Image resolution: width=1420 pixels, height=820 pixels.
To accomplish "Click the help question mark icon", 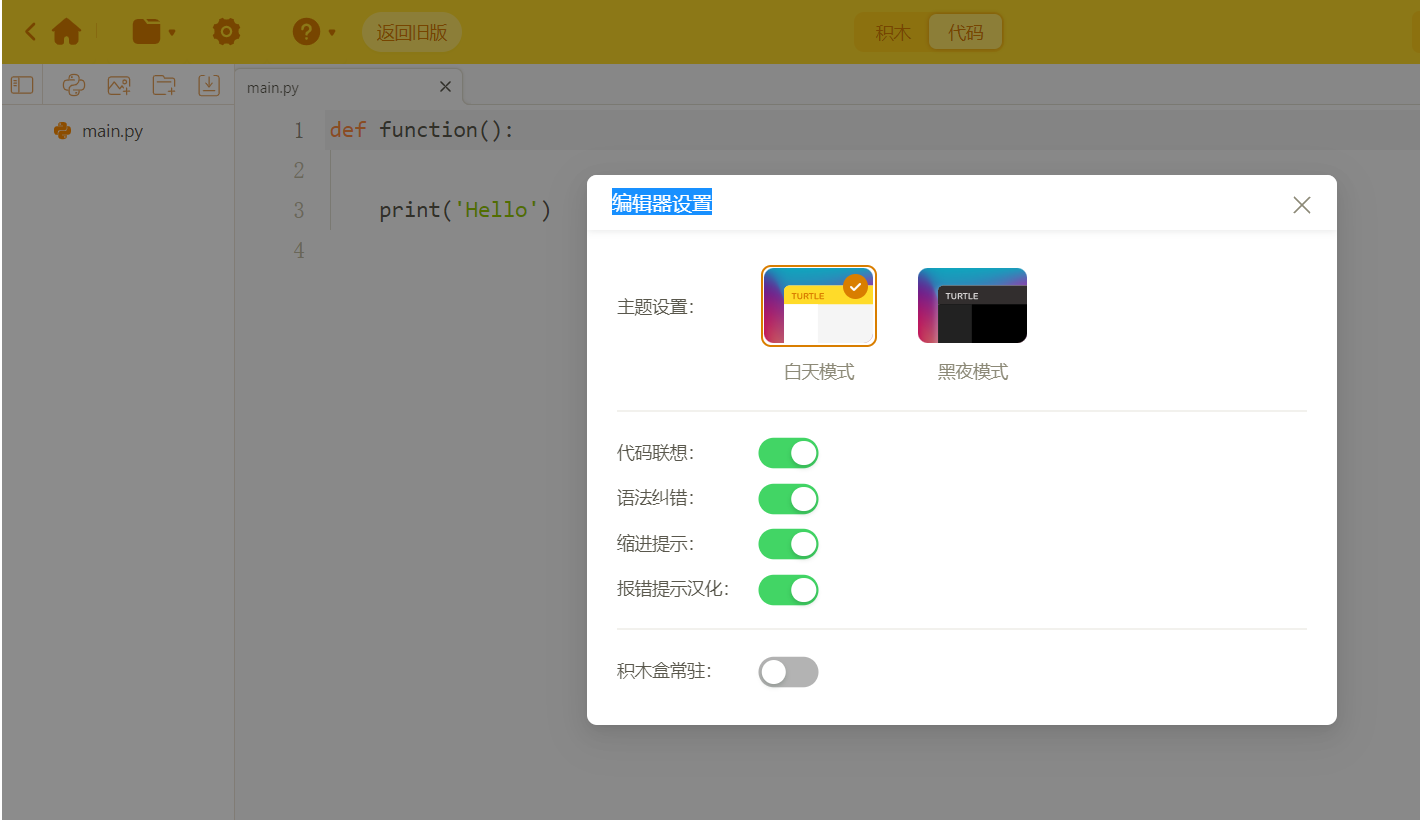I will pos(306,32).
